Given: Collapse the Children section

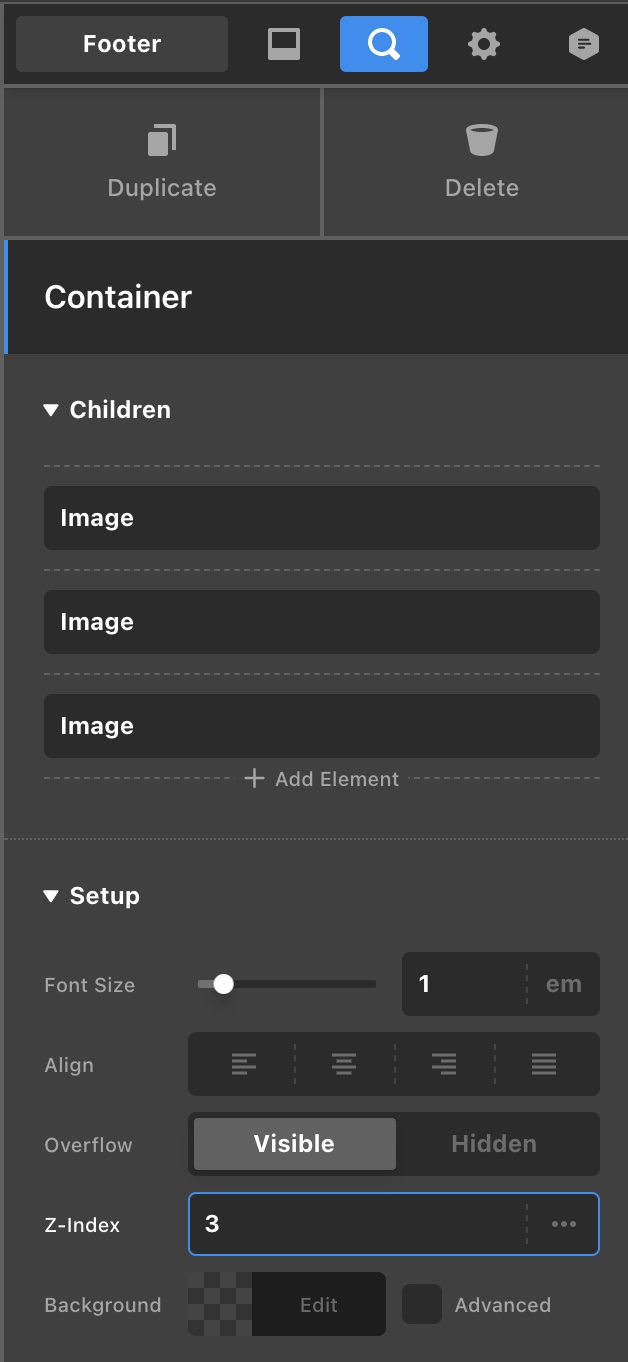Looking at the screenshot, I should point(52,410).
